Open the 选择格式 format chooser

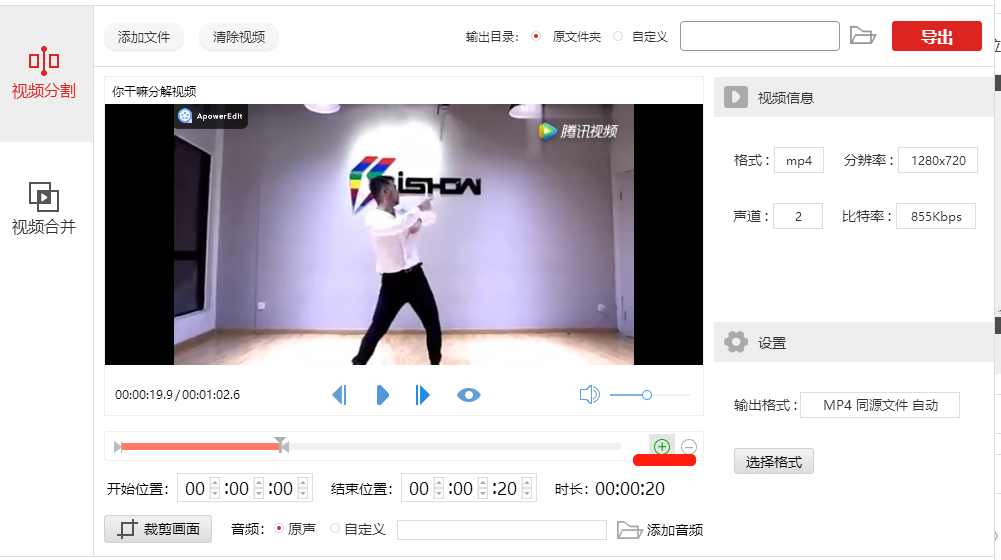pyautogui.click(x=774, y=461)
